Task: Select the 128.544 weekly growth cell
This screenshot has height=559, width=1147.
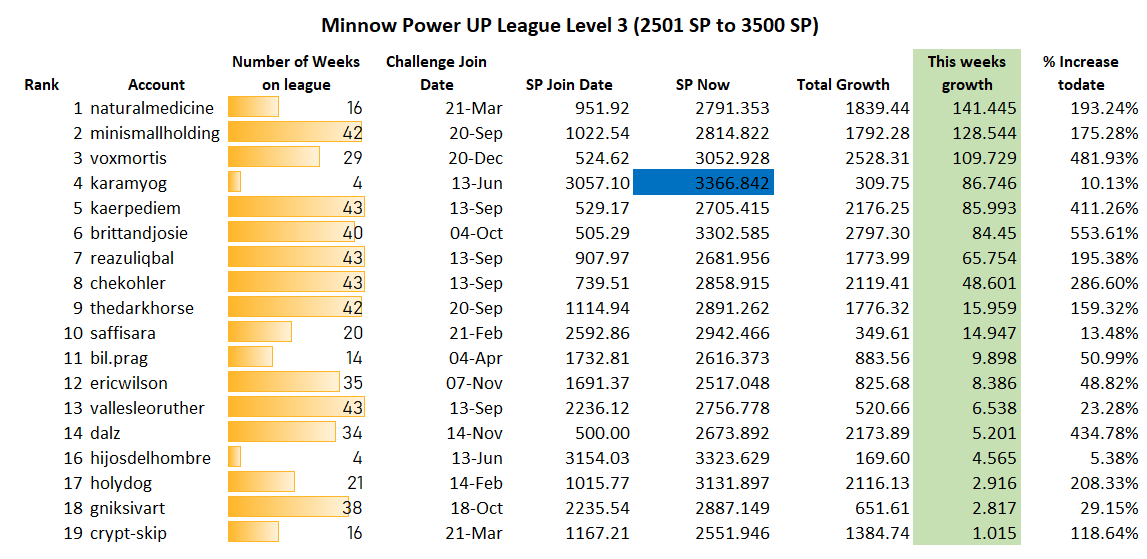Action: pos(985,133)
